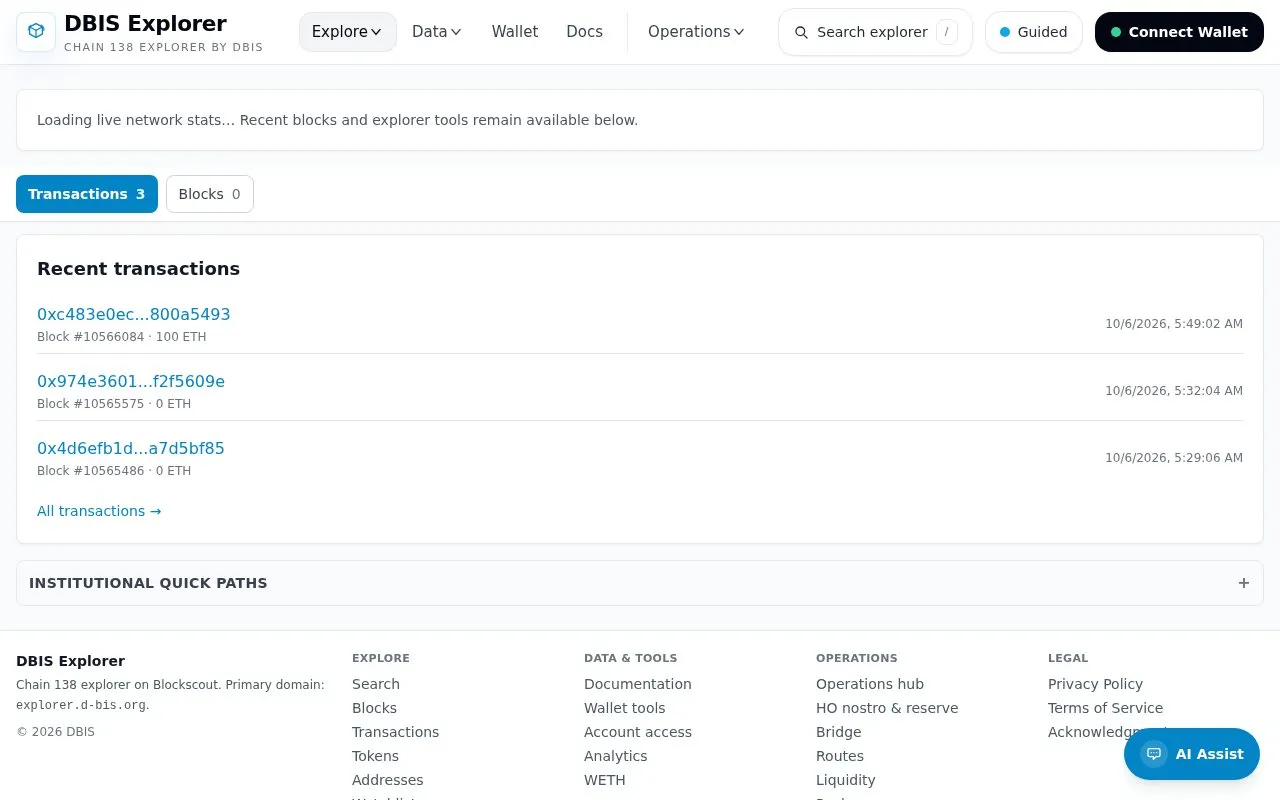Switch to the Blocks tab
The image size is (1280, 800).
[210, 194]
